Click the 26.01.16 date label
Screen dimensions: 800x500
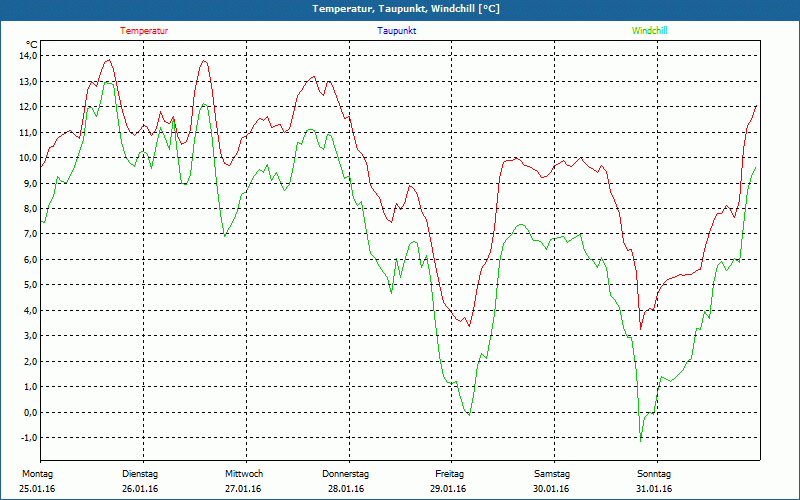coord(140,489)
